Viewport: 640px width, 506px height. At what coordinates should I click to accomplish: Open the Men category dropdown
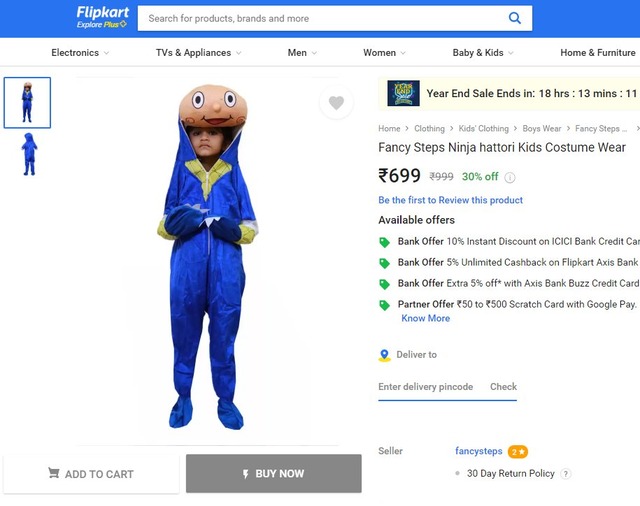pos(302,53)
